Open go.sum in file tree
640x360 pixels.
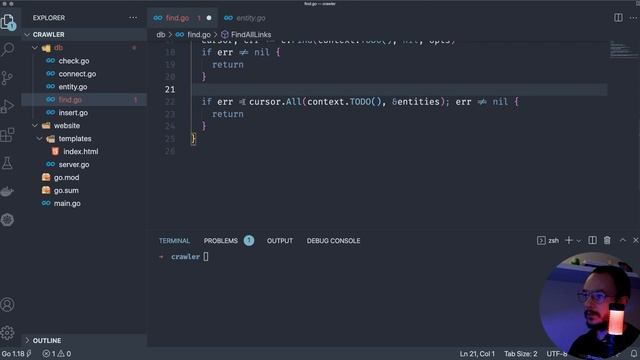pyautogui.click(x=66, y=191)
